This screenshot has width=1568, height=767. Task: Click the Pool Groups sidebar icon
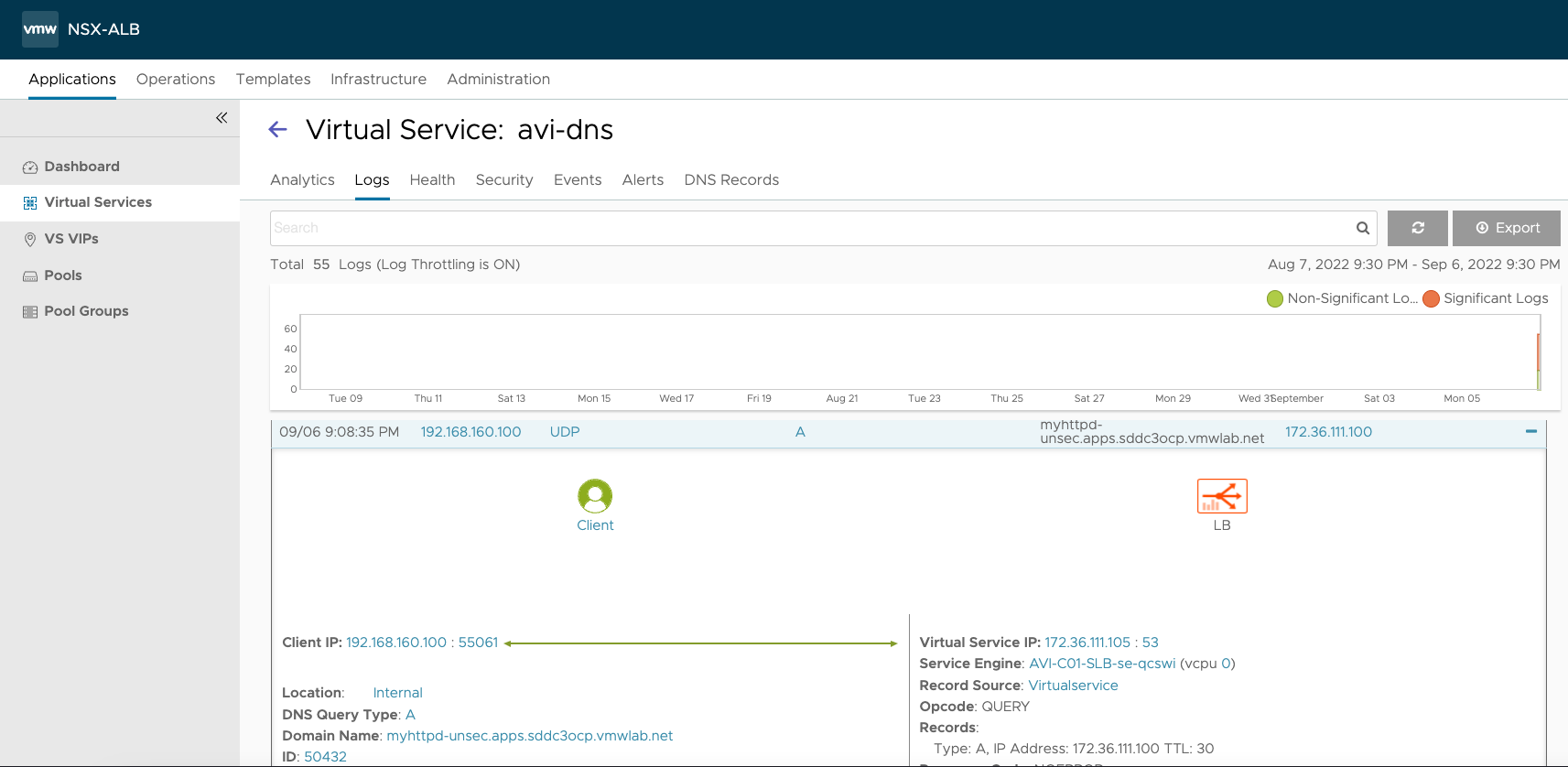[30, 312]
